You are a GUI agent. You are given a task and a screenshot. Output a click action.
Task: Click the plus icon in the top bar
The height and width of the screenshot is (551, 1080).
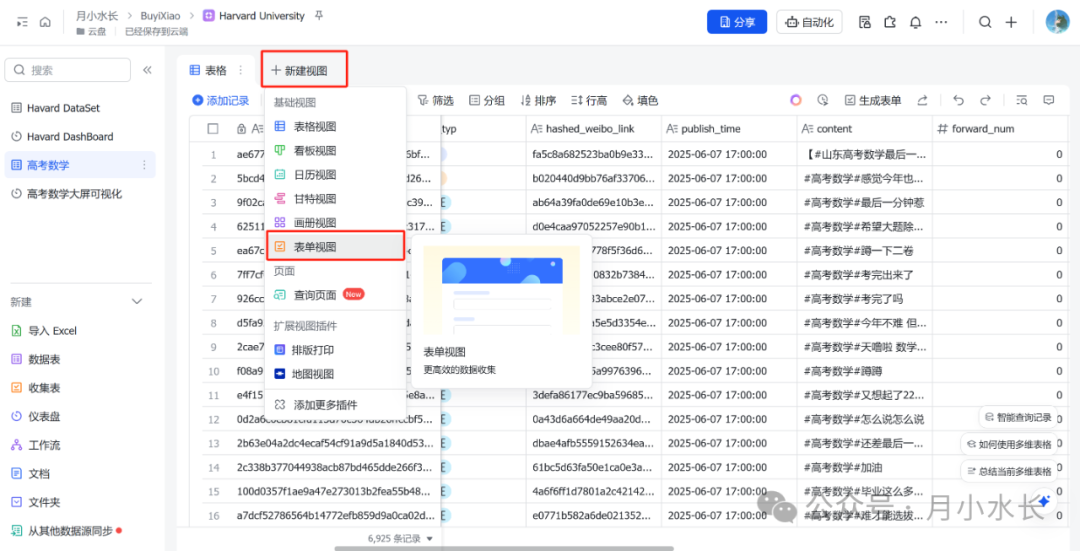click(x=1010, y=22)
